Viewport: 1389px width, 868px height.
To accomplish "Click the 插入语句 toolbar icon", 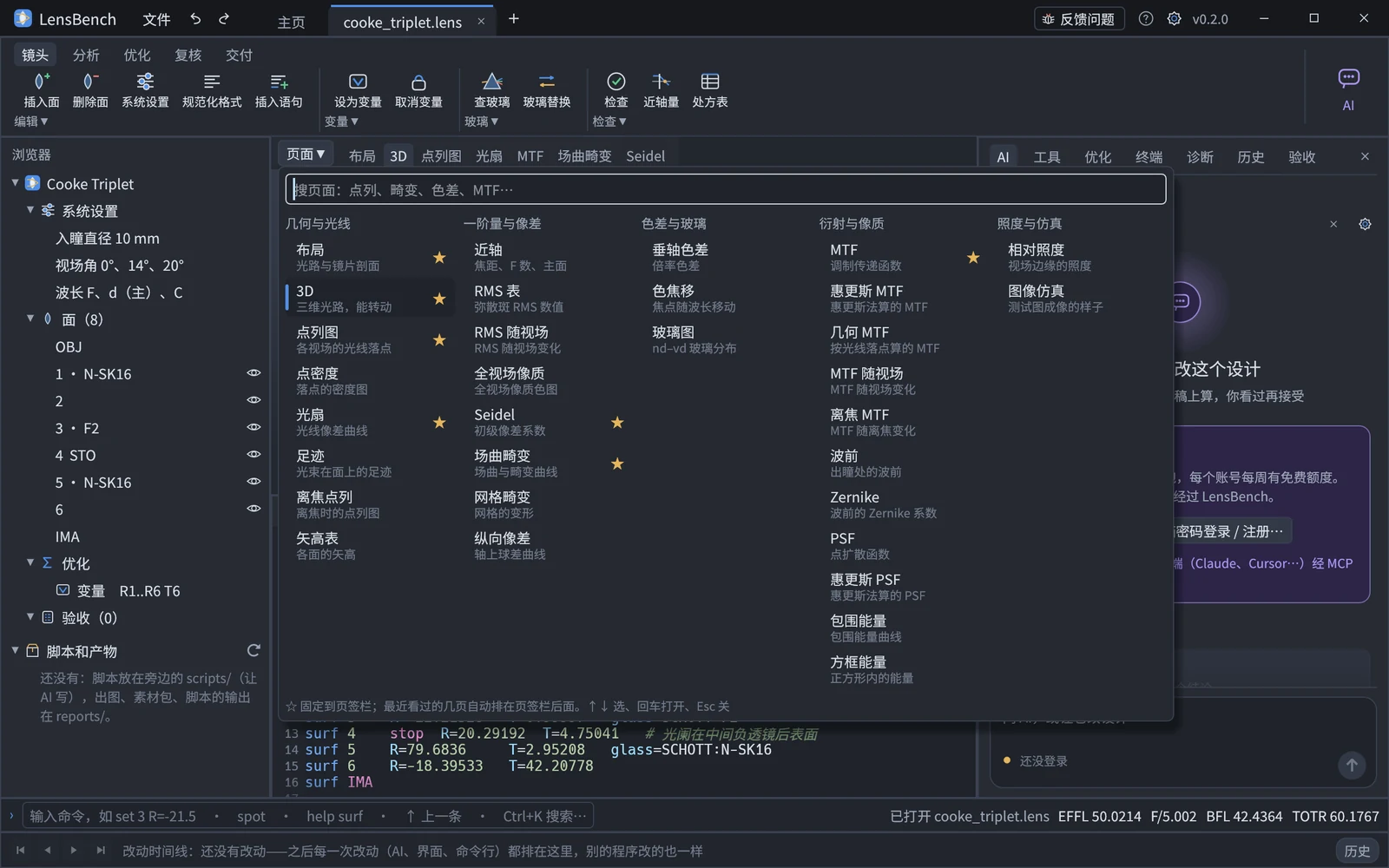I will (279, 82).
